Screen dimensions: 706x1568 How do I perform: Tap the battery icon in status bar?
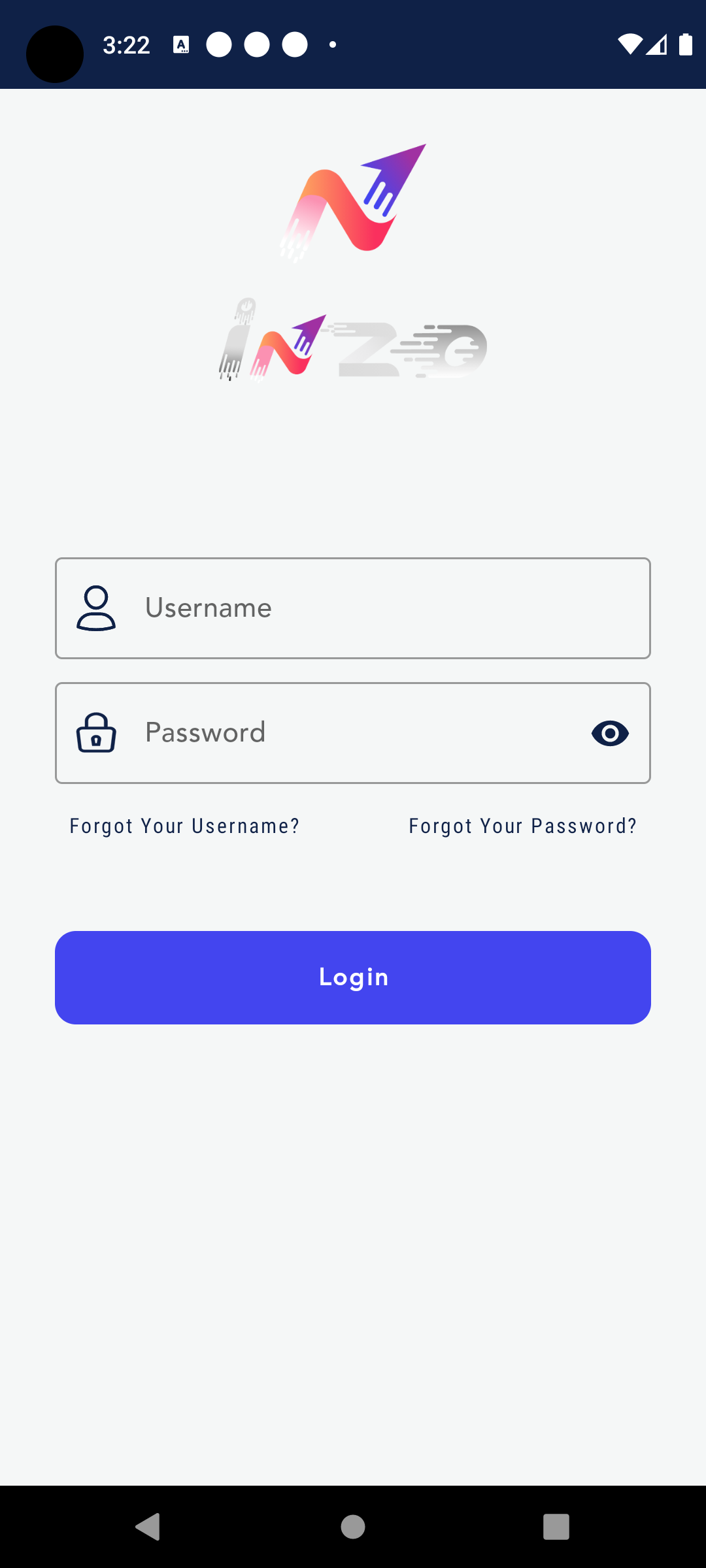[x=685, y=44]
